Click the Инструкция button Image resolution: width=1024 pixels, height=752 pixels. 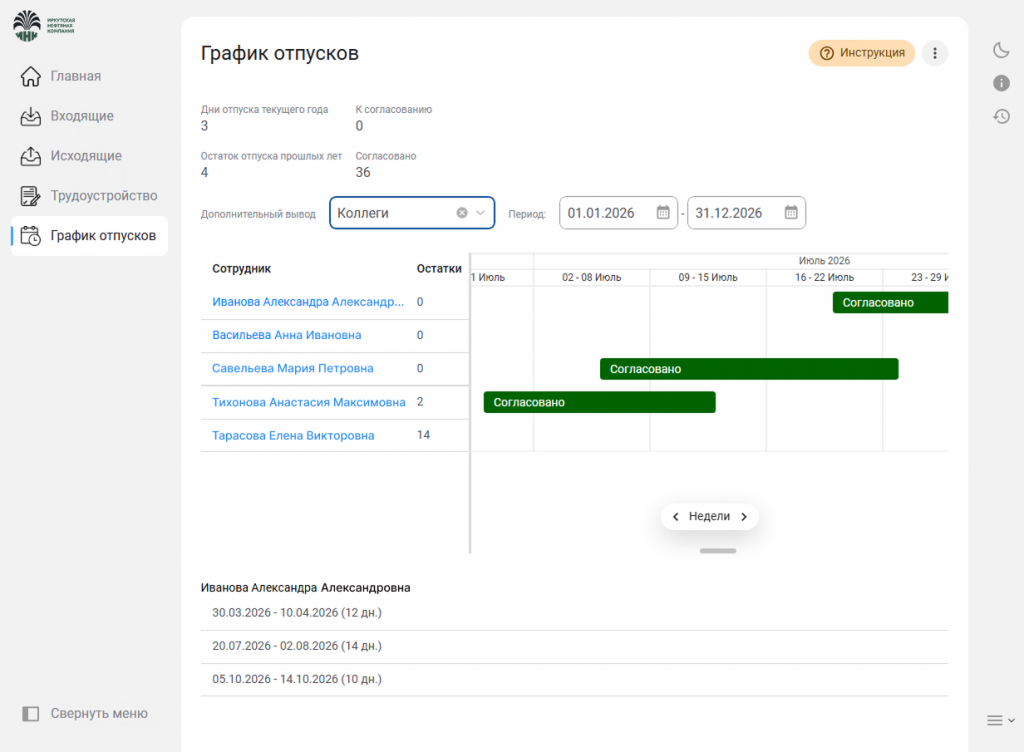[861, 53]
